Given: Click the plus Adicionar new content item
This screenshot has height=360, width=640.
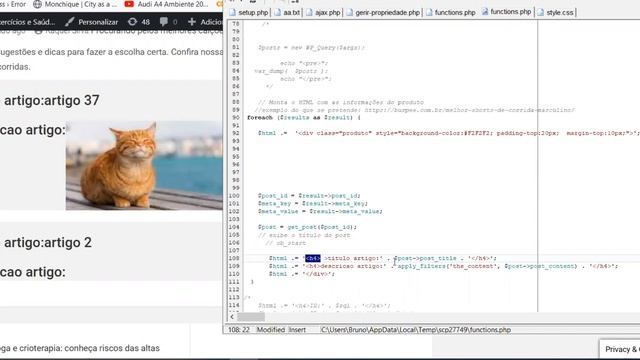Looking at the screenshot, I should (x=205, y=22).
